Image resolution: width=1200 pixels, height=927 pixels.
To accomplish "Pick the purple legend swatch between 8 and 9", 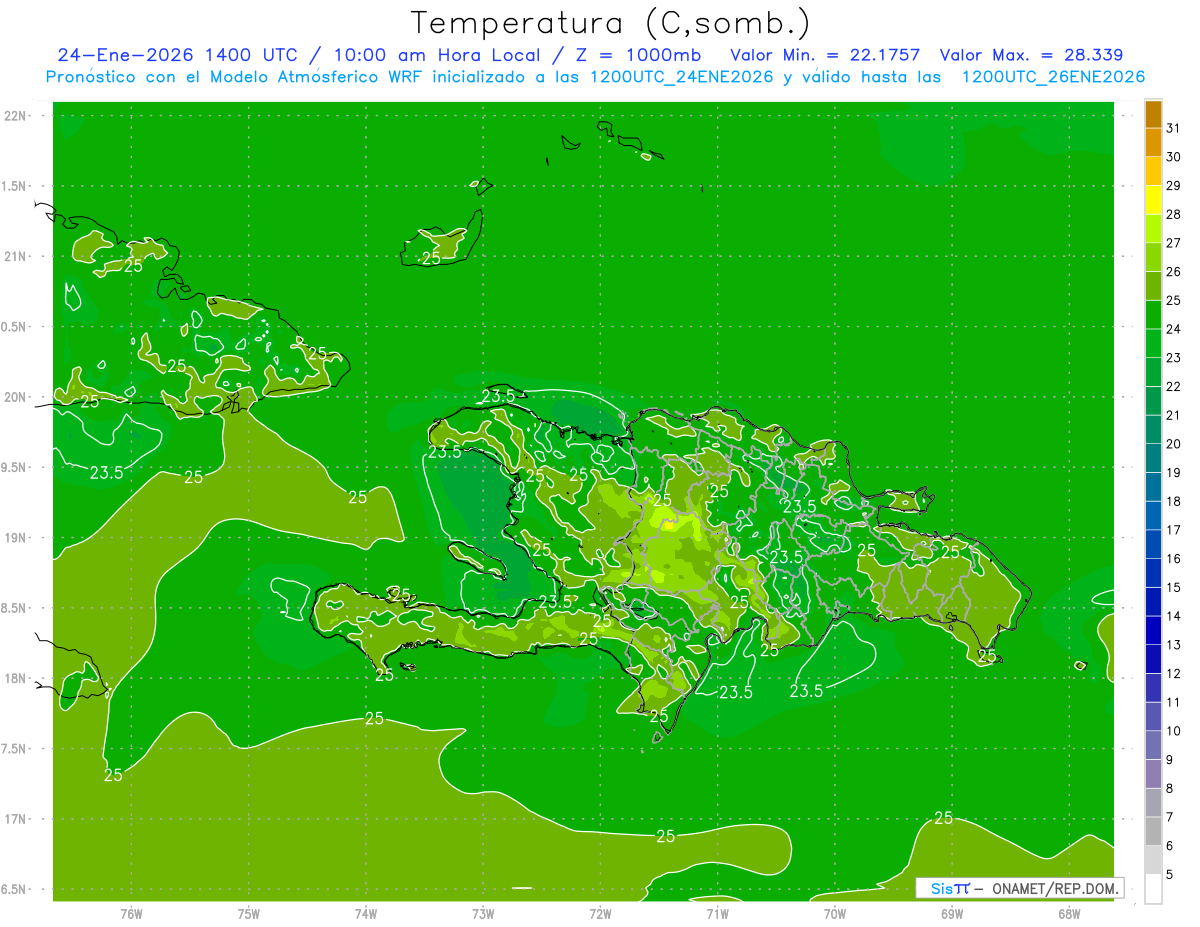I will point(1153,774).
